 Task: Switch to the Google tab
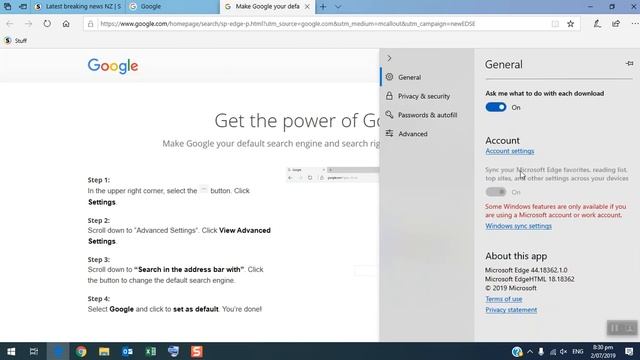point(171,7)
